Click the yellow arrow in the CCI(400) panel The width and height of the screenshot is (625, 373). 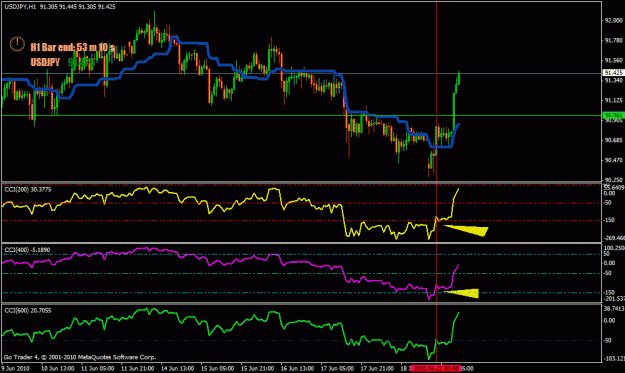tap(462, 293)
